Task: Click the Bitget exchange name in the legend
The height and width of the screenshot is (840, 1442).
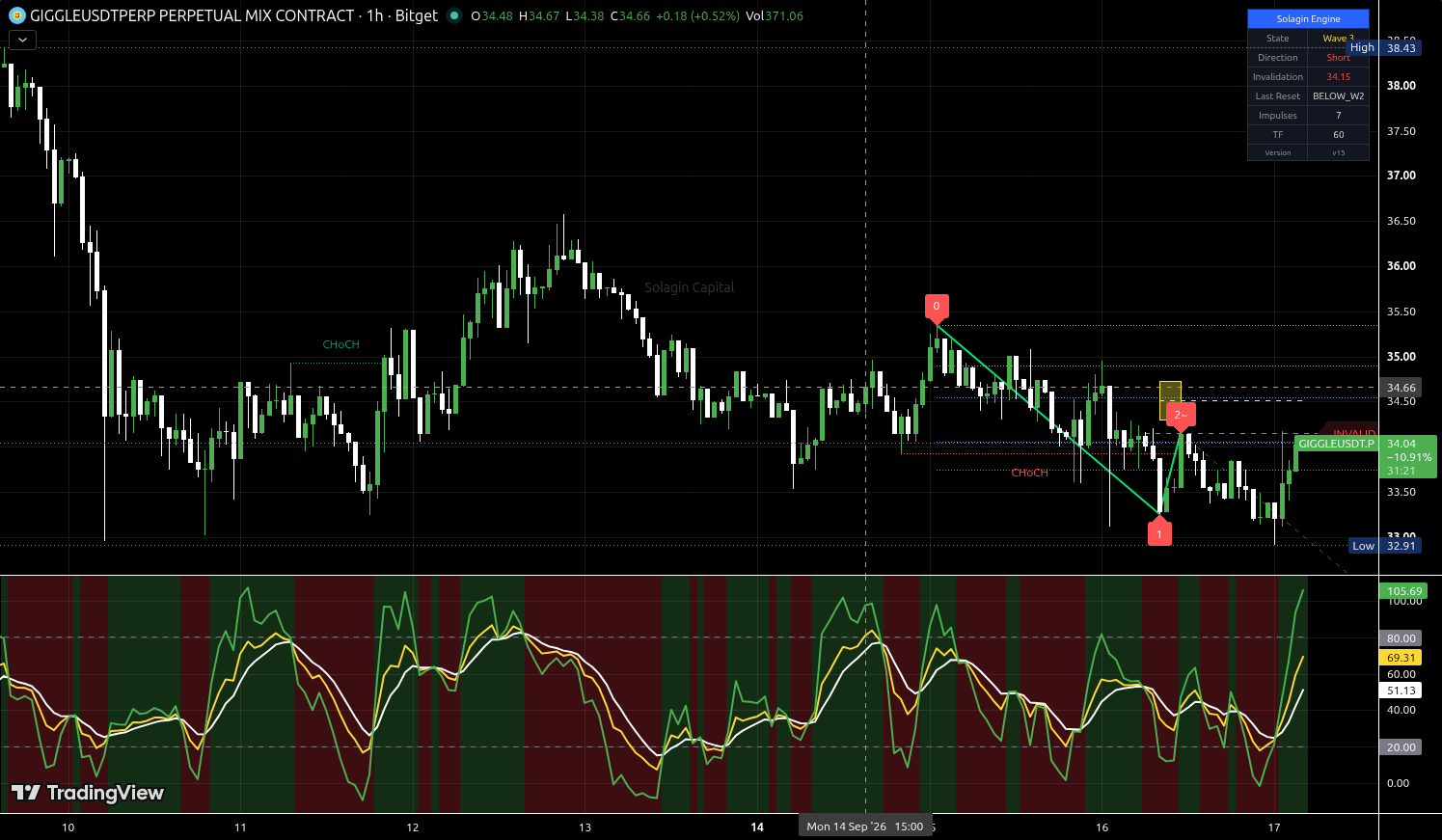Action: pos(416,15)
